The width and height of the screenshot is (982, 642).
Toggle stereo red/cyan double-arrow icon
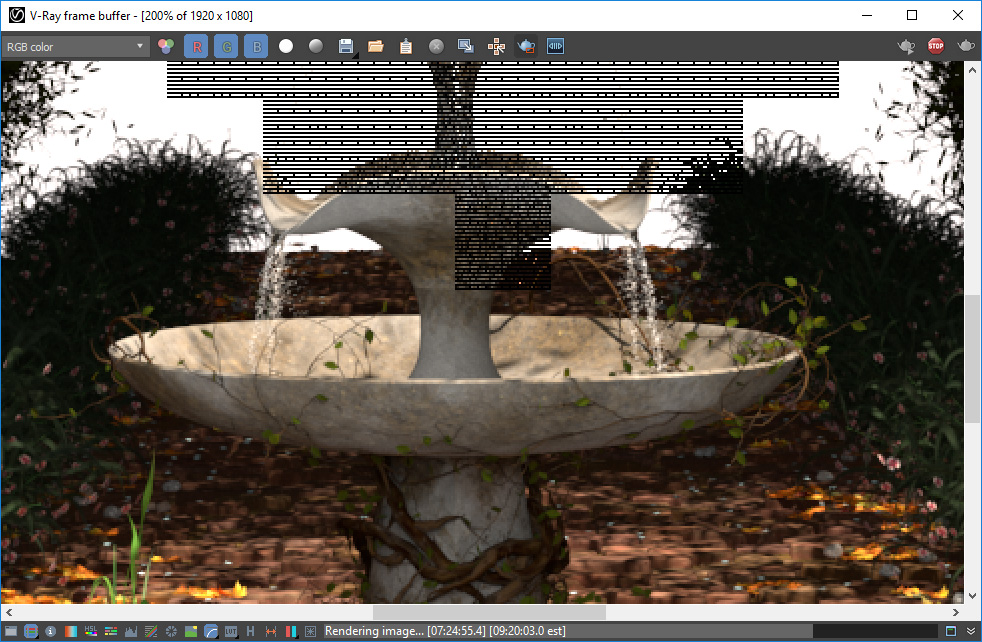click(x=271, y=631)
